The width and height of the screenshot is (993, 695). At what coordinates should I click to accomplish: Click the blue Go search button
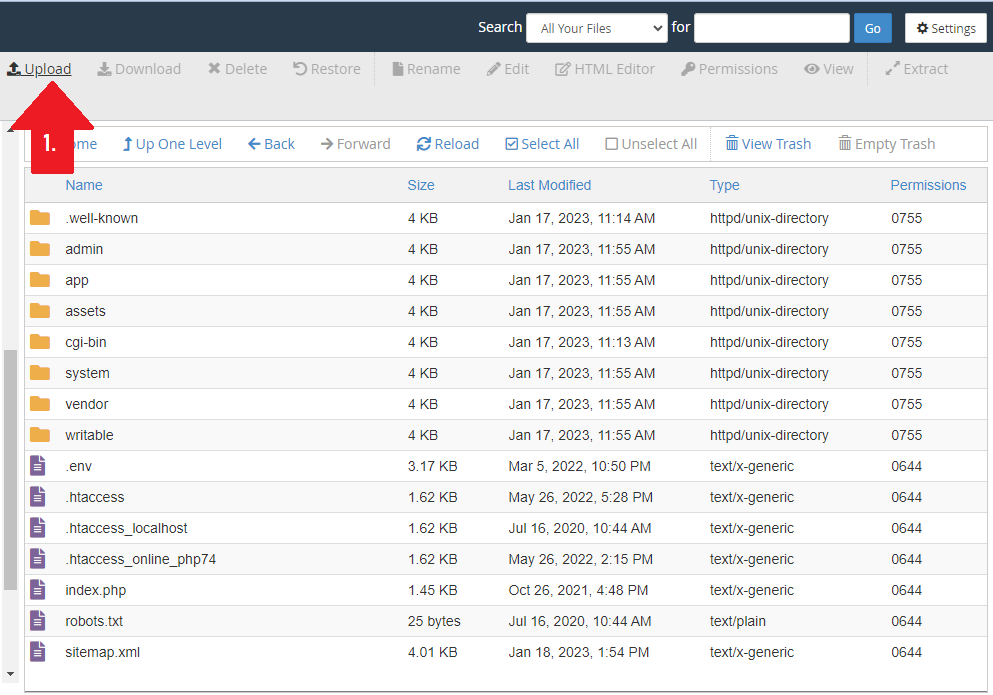click(872, 29)
